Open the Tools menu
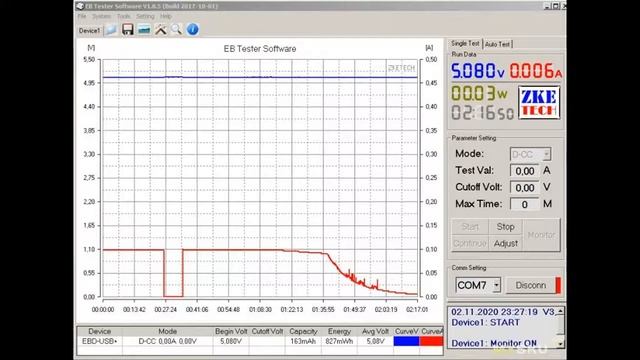The width and height of the screenshot is (640, 360). point(123,16)
